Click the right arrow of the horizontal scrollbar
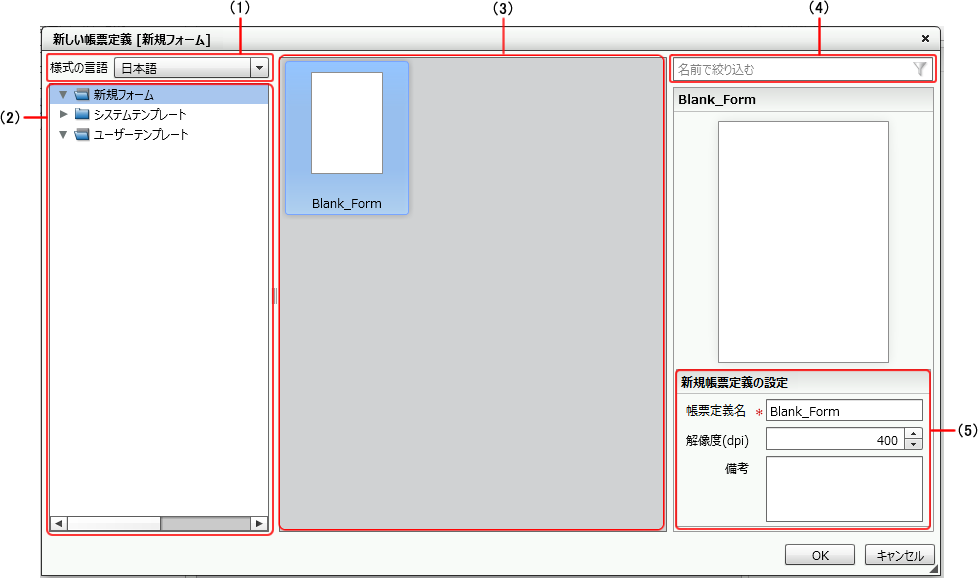This screenshot has height=578, width=978. coord(258,523)
